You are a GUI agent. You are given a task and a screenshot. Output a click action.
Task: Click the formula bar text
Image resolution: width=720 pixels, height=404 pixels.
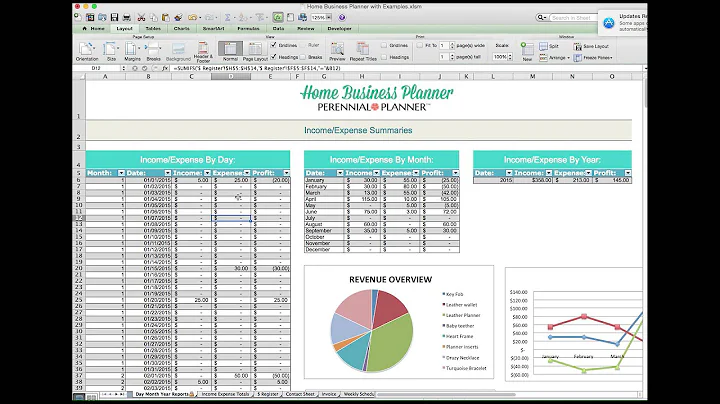[x=257, y=68]
